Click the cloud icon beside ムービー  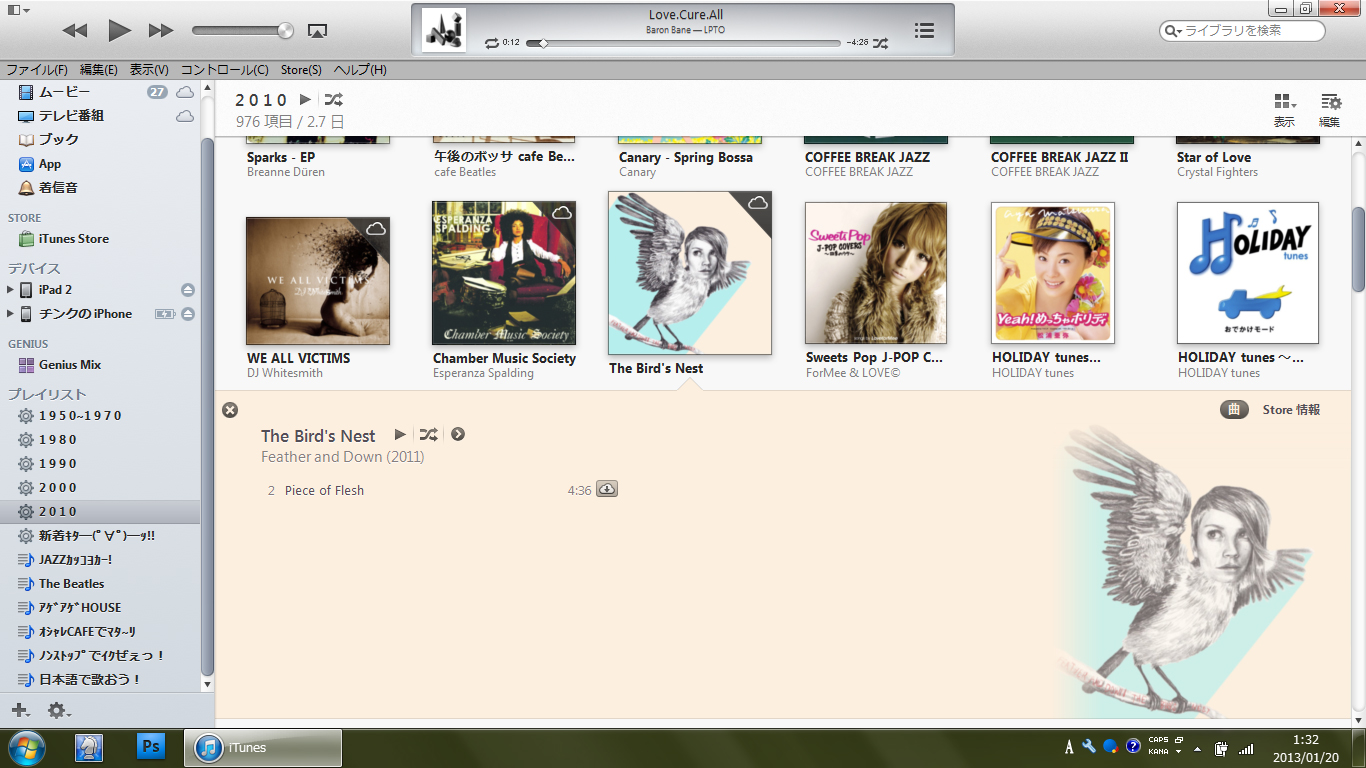(185, 92)
